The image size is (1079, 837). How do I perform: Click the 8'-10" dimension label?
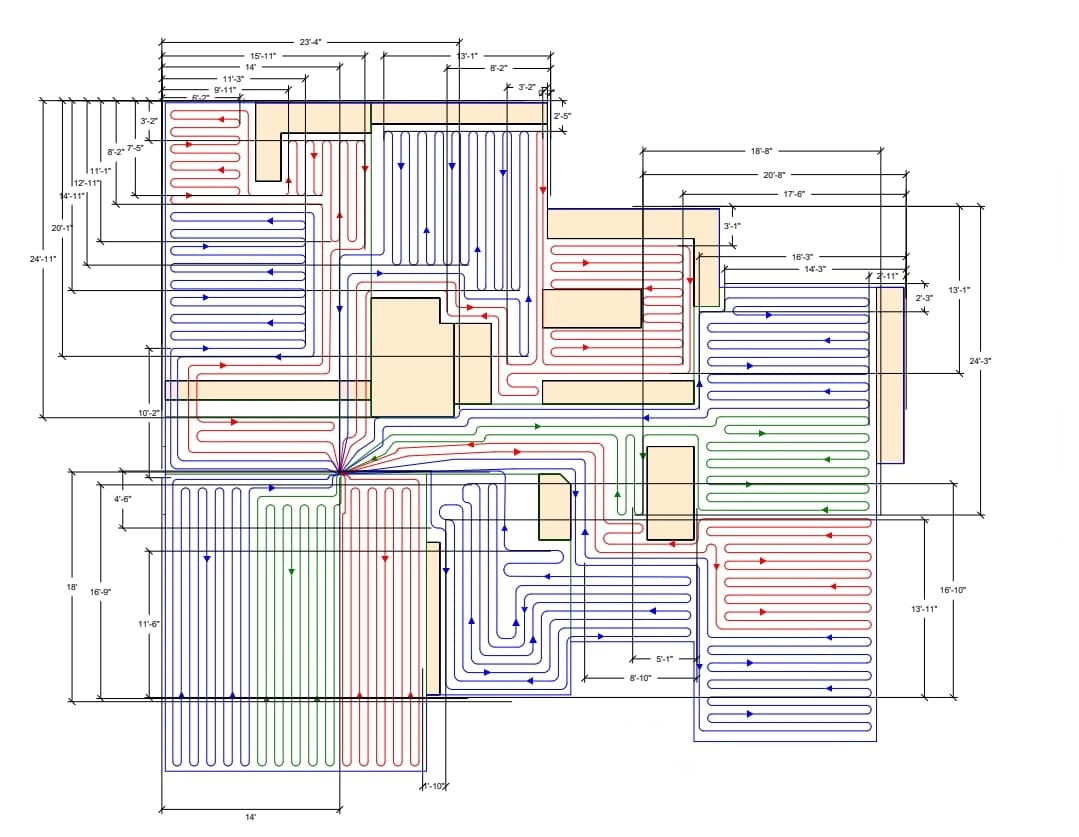pos(640,679)
